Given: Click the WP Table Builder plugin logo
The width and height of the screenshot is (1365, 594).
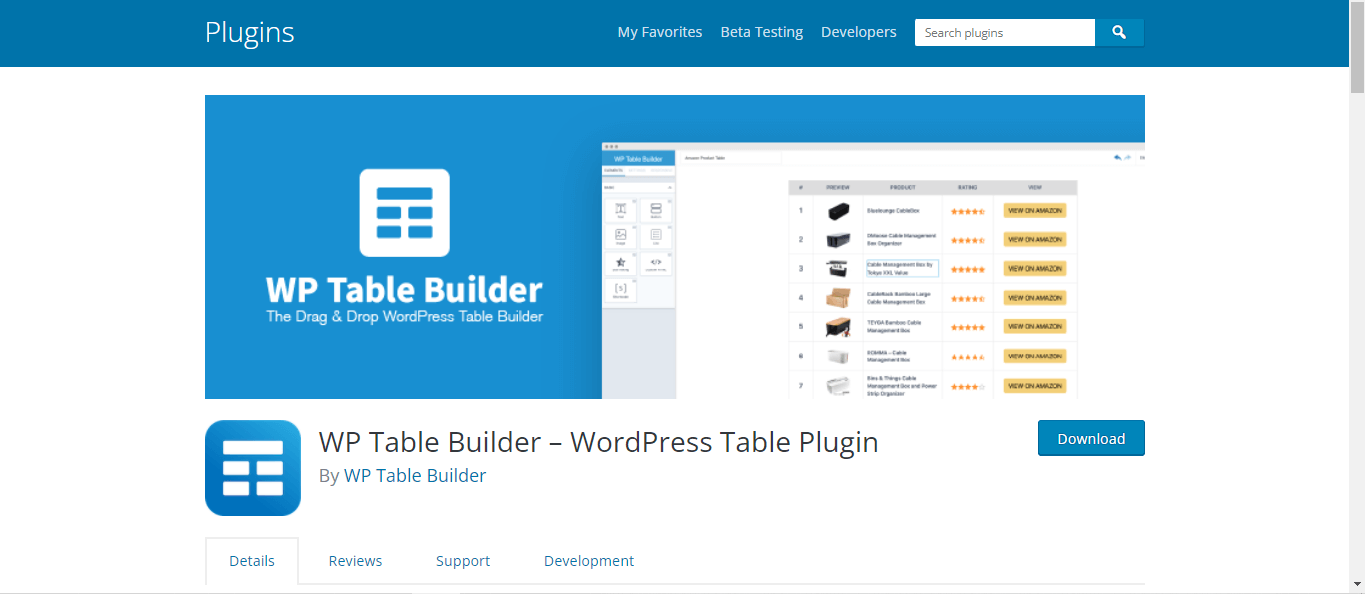Looking at the screenshot, I should 252,467.
